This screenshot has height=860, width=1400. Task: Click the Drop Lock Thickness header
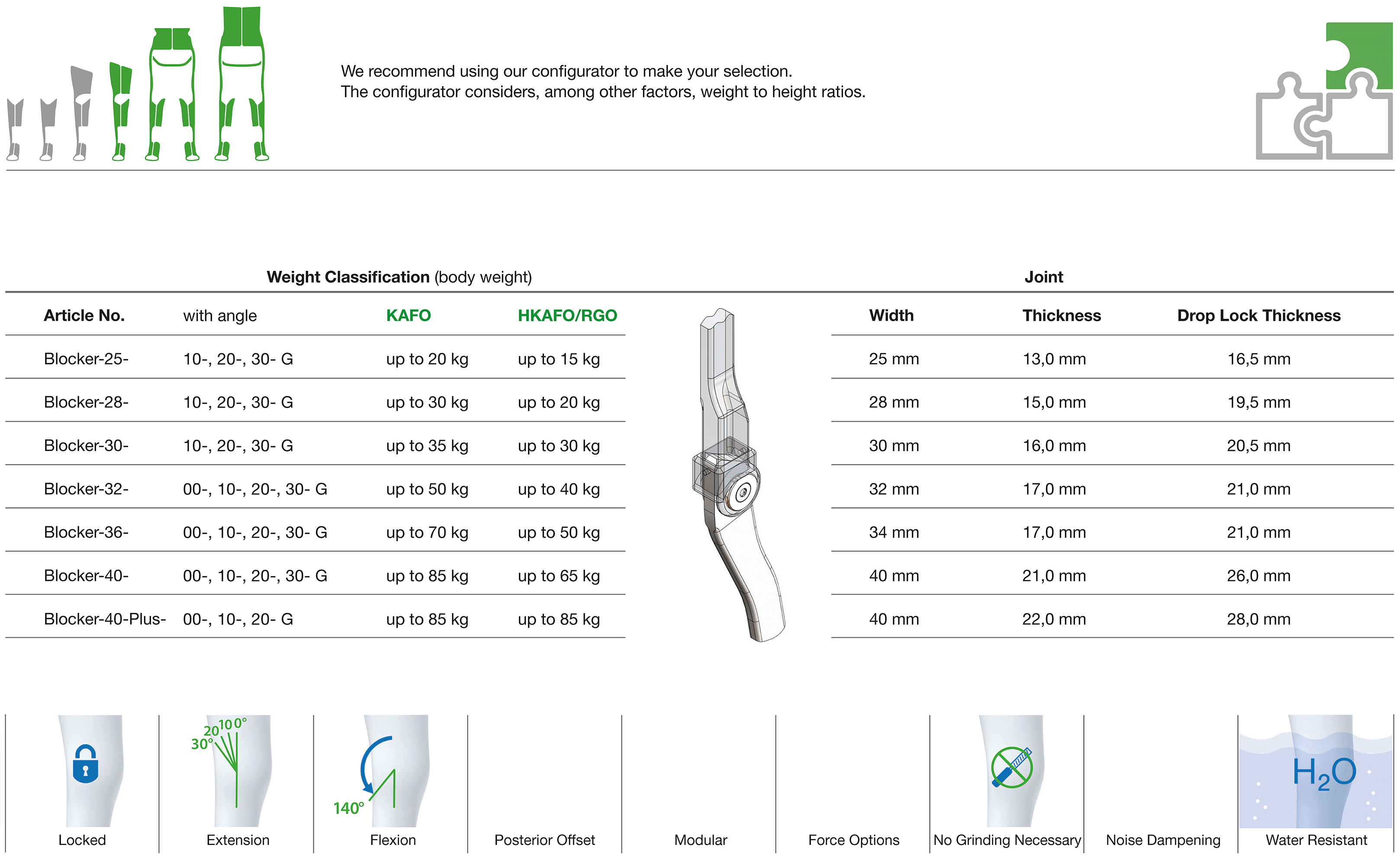point(1258,316)
